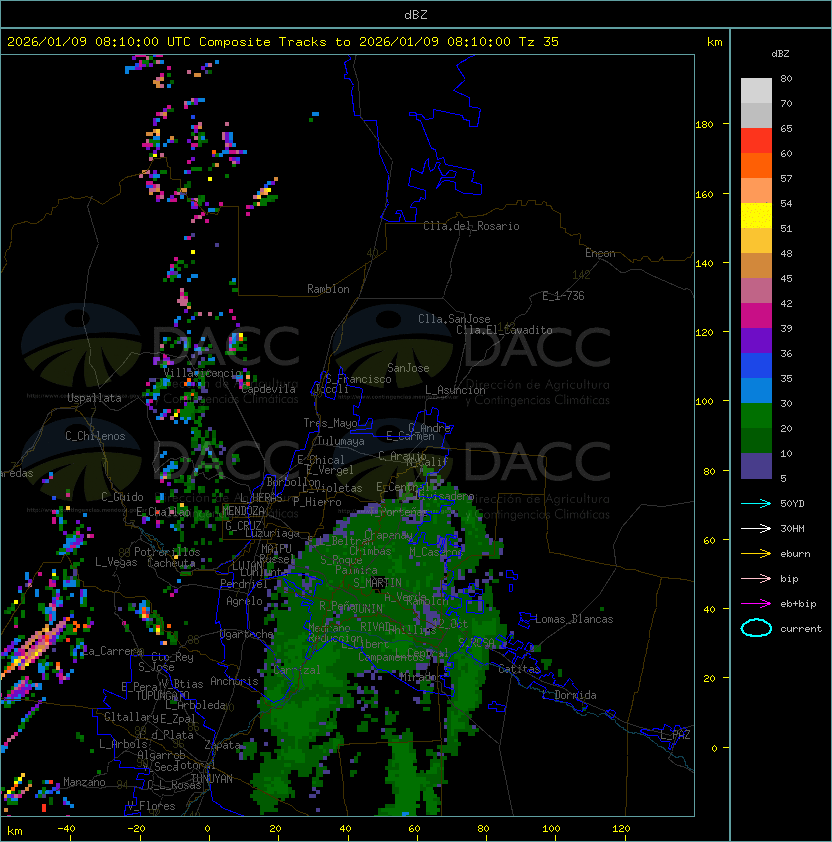The height and width of the screenshot is (842, 832).
Task: Click the magenta eb+bip arrow in legend
Action: [756, 604]
